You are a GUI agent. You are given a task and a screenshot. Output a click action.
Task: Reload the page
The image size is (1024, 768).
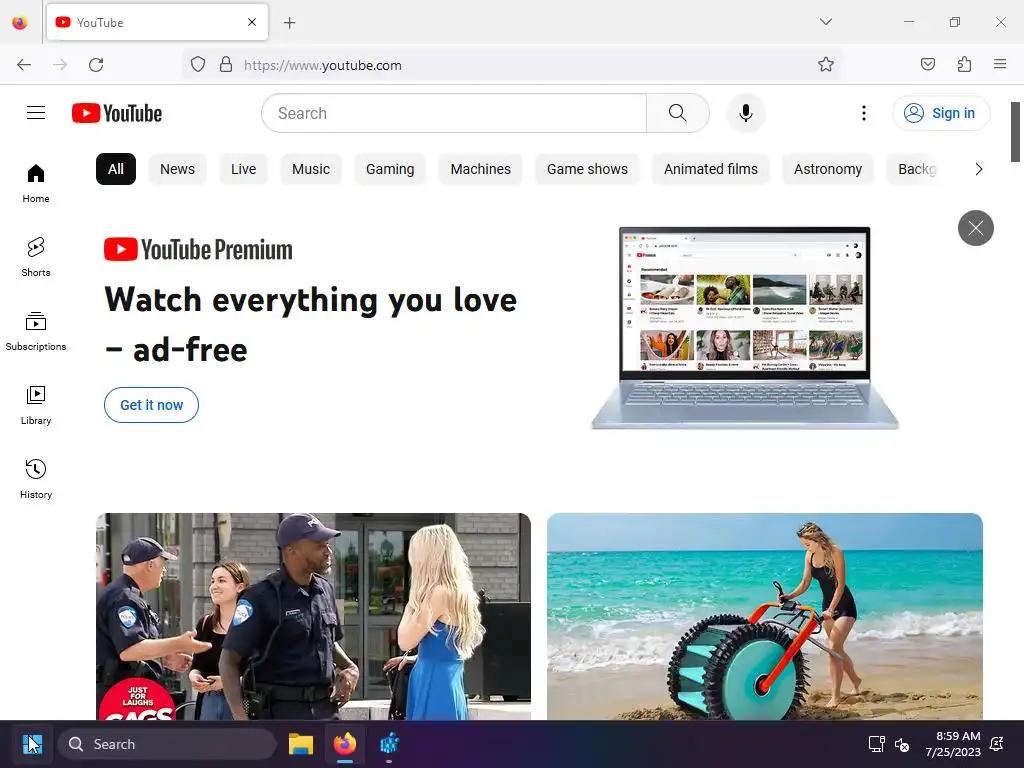(x=96, y=65)
